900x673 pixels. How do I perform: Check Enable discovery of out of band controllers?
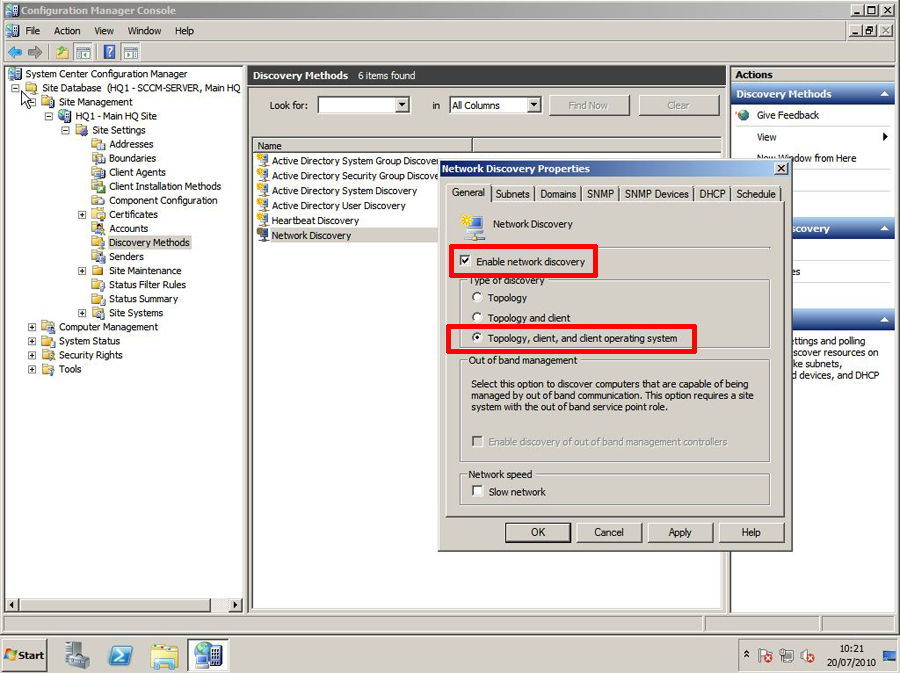click(x=477, y=441)
